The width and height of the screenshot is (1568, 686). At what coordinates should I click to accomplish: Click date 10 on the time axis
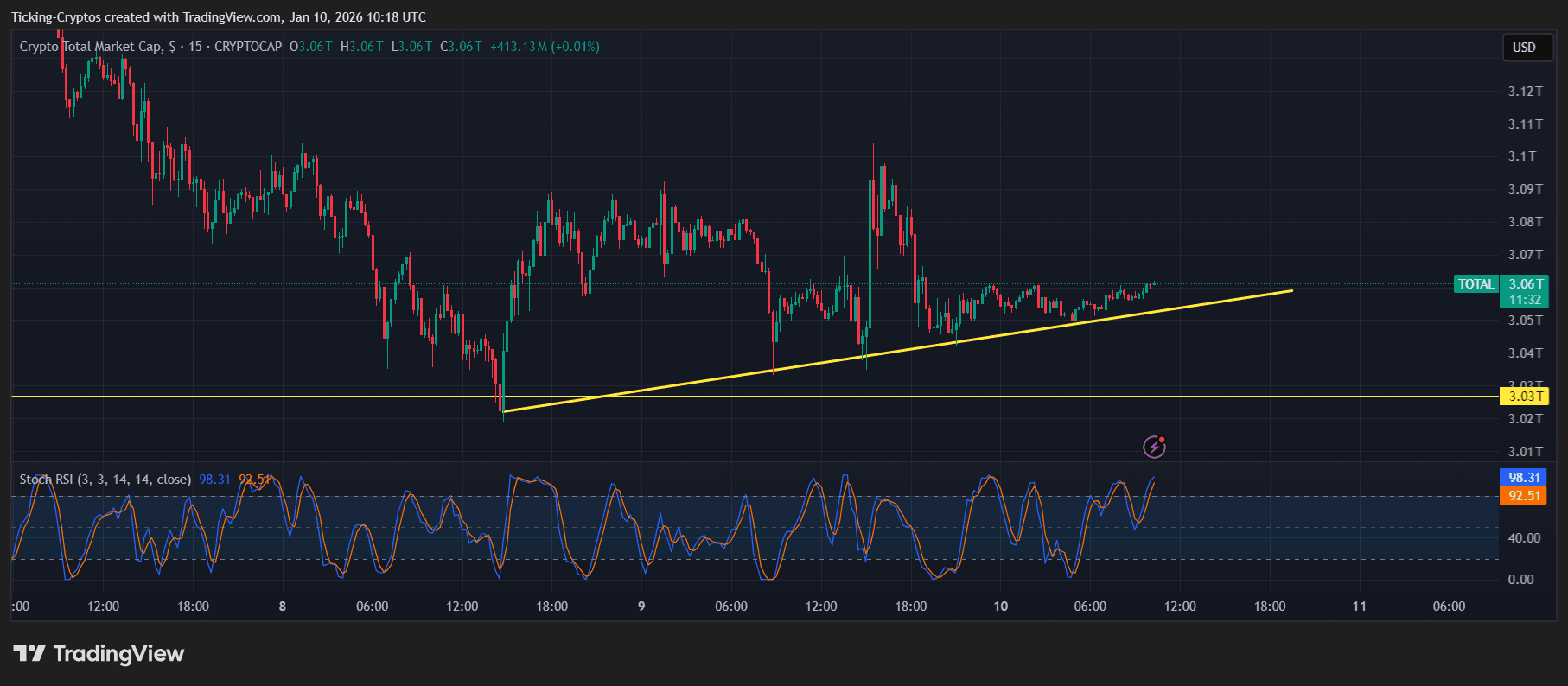tap(1000, 607)
